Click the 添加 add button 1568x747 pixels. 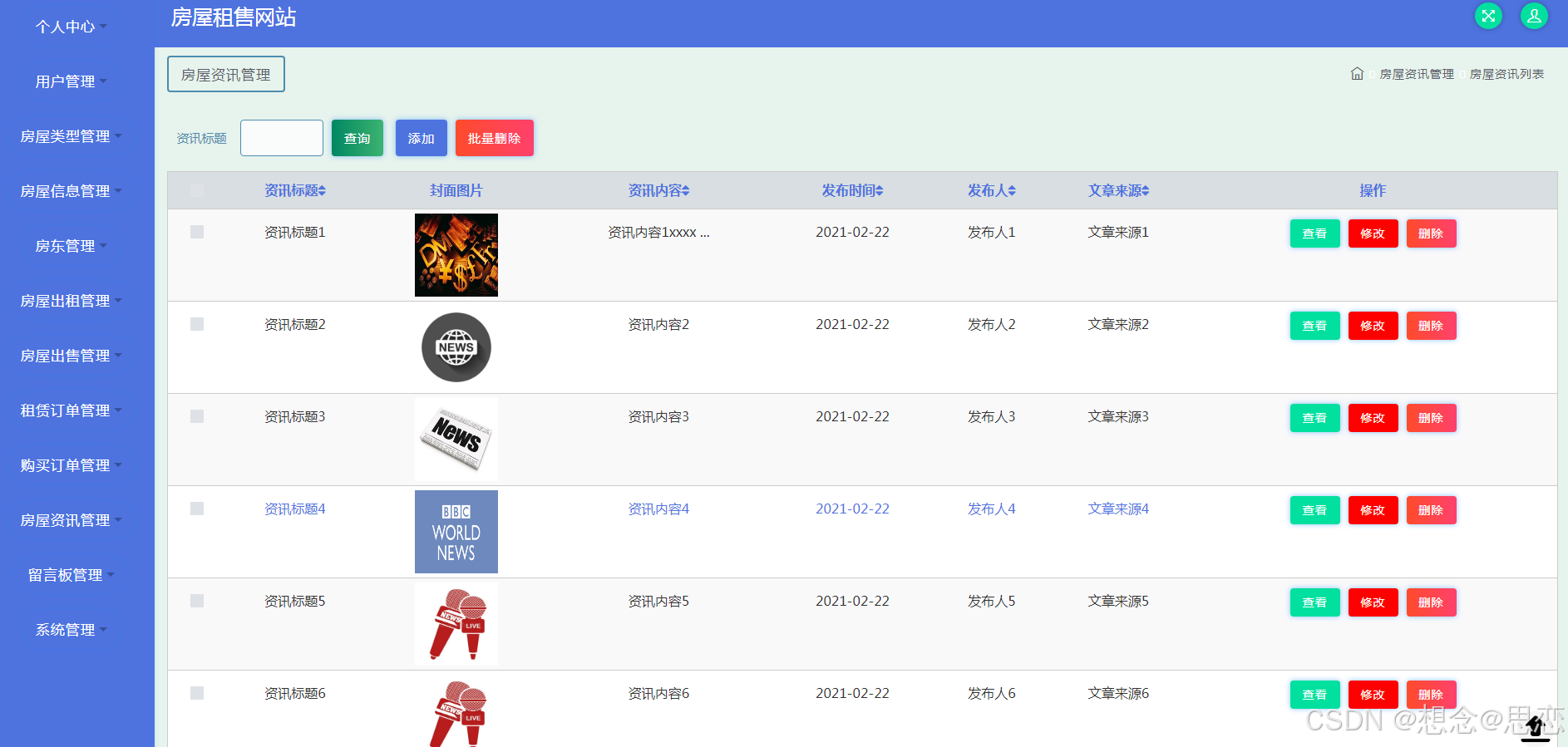[x=422, y=138]
